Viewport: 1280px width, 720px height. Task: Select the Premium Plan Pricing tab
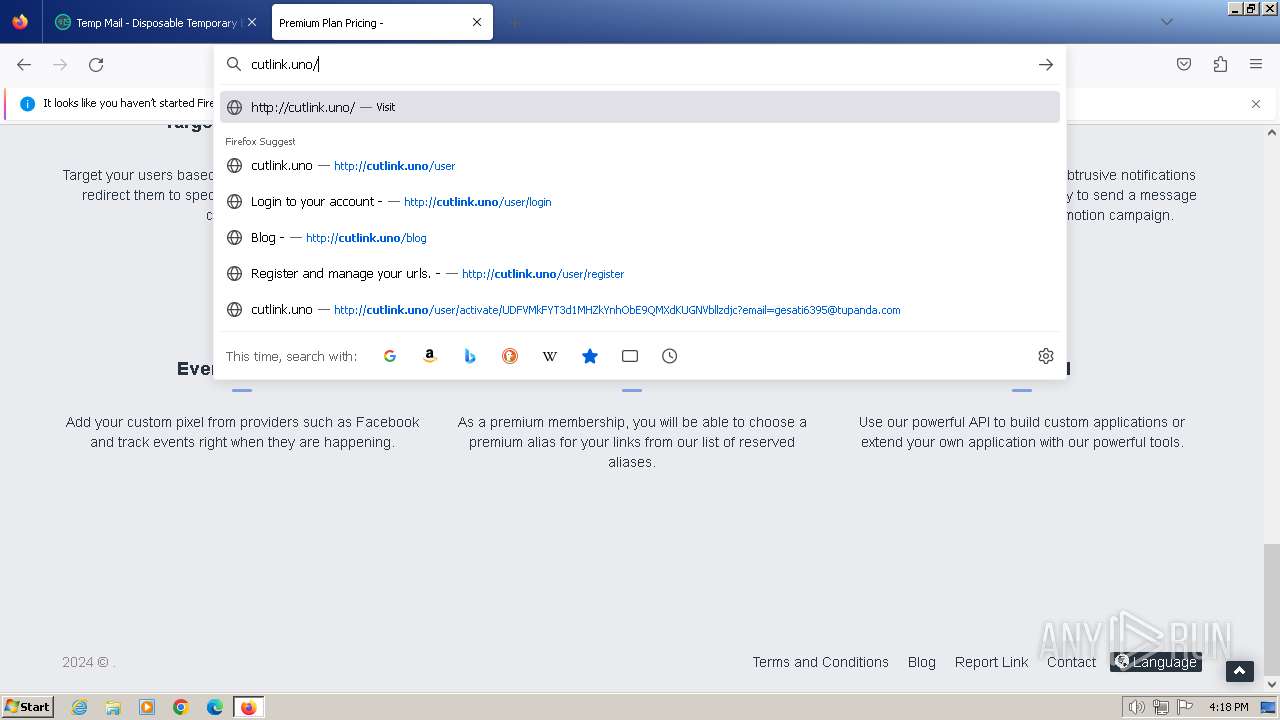pos(382,22)
